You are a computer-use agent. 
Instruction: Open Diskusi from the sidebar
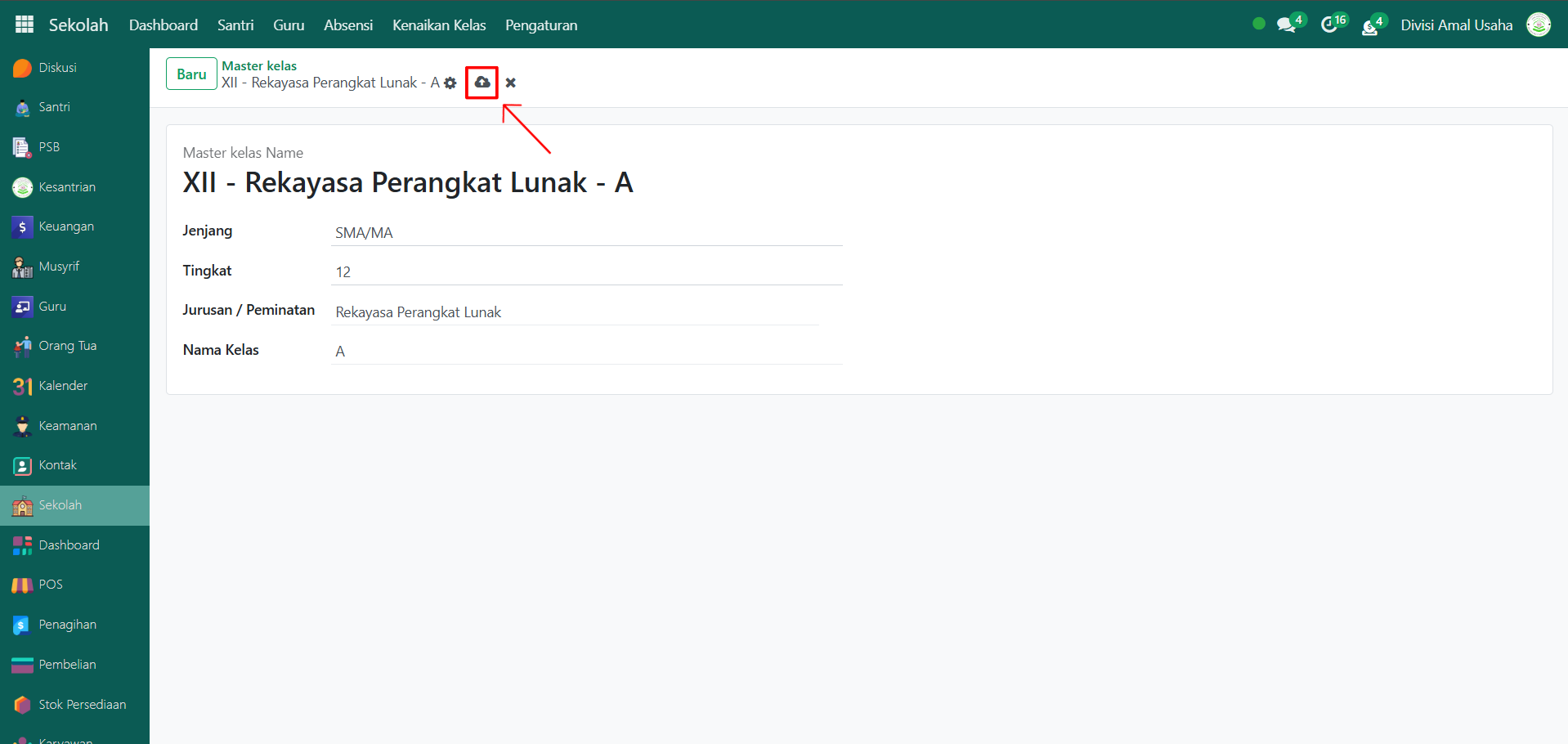click(57, 68)
